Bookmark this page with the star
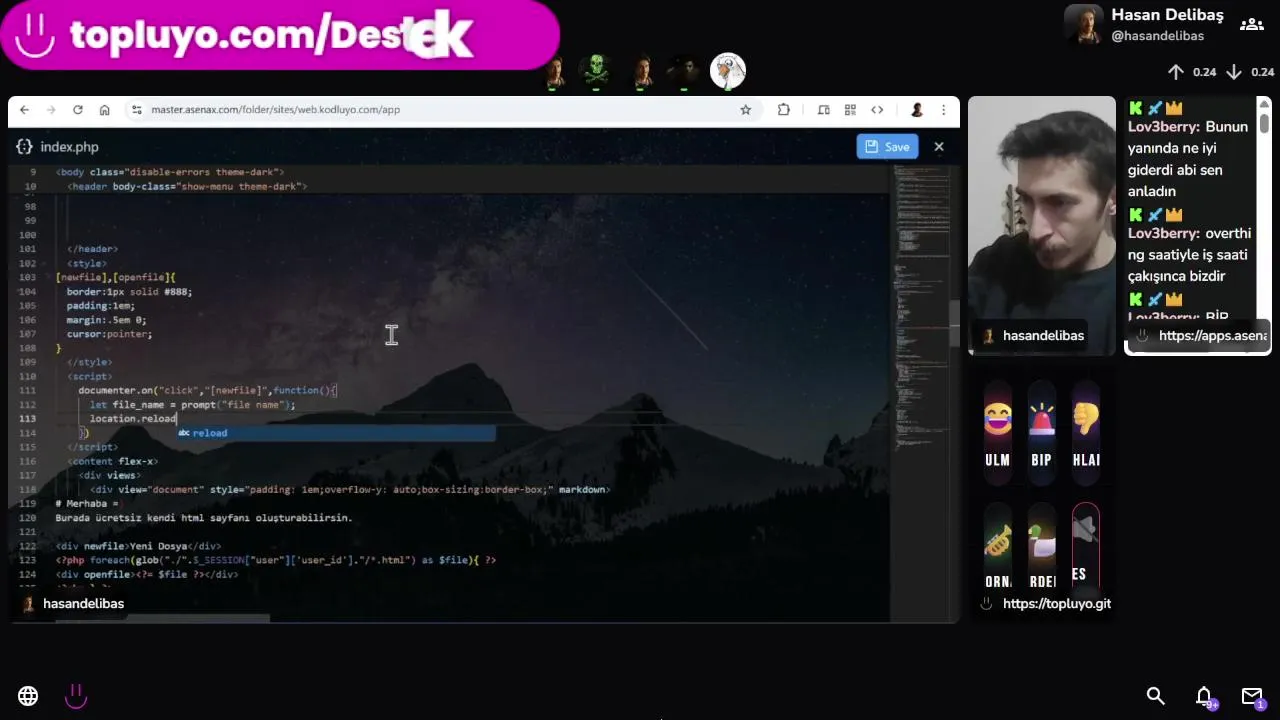The width and height of the screenshot is (1280, 720). (745, 110)
